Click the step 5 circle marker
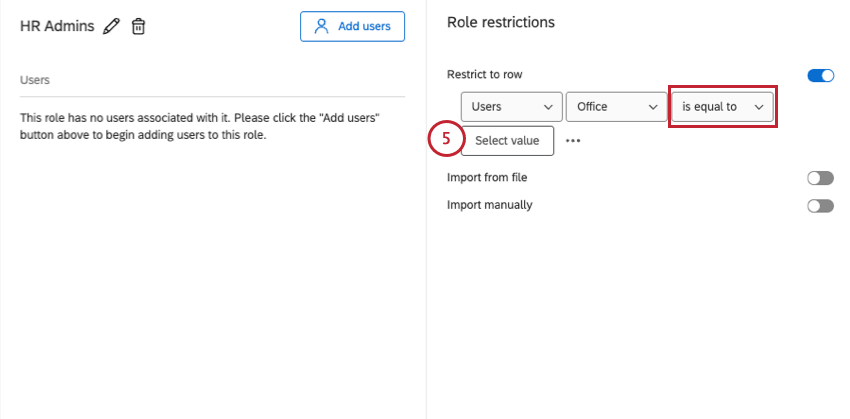 (446, 140)
